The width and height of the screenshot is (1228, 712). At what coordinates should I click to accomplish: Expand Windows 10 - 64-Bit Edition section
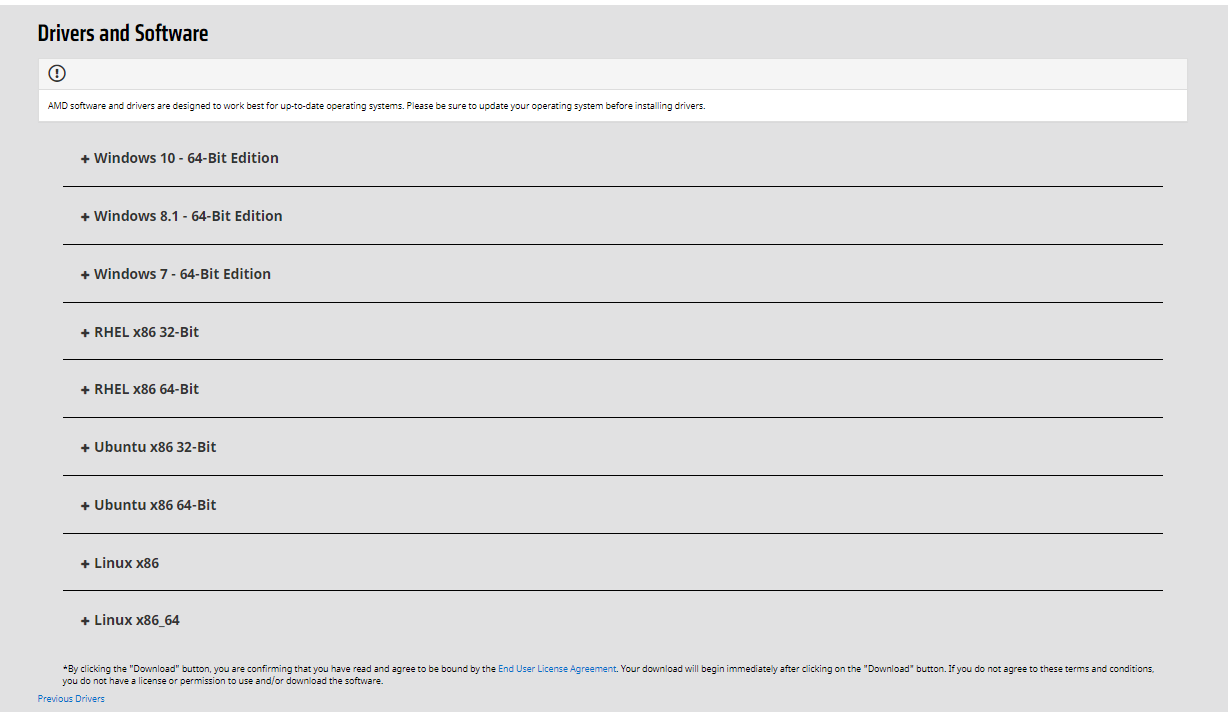[x=180, y=158]
